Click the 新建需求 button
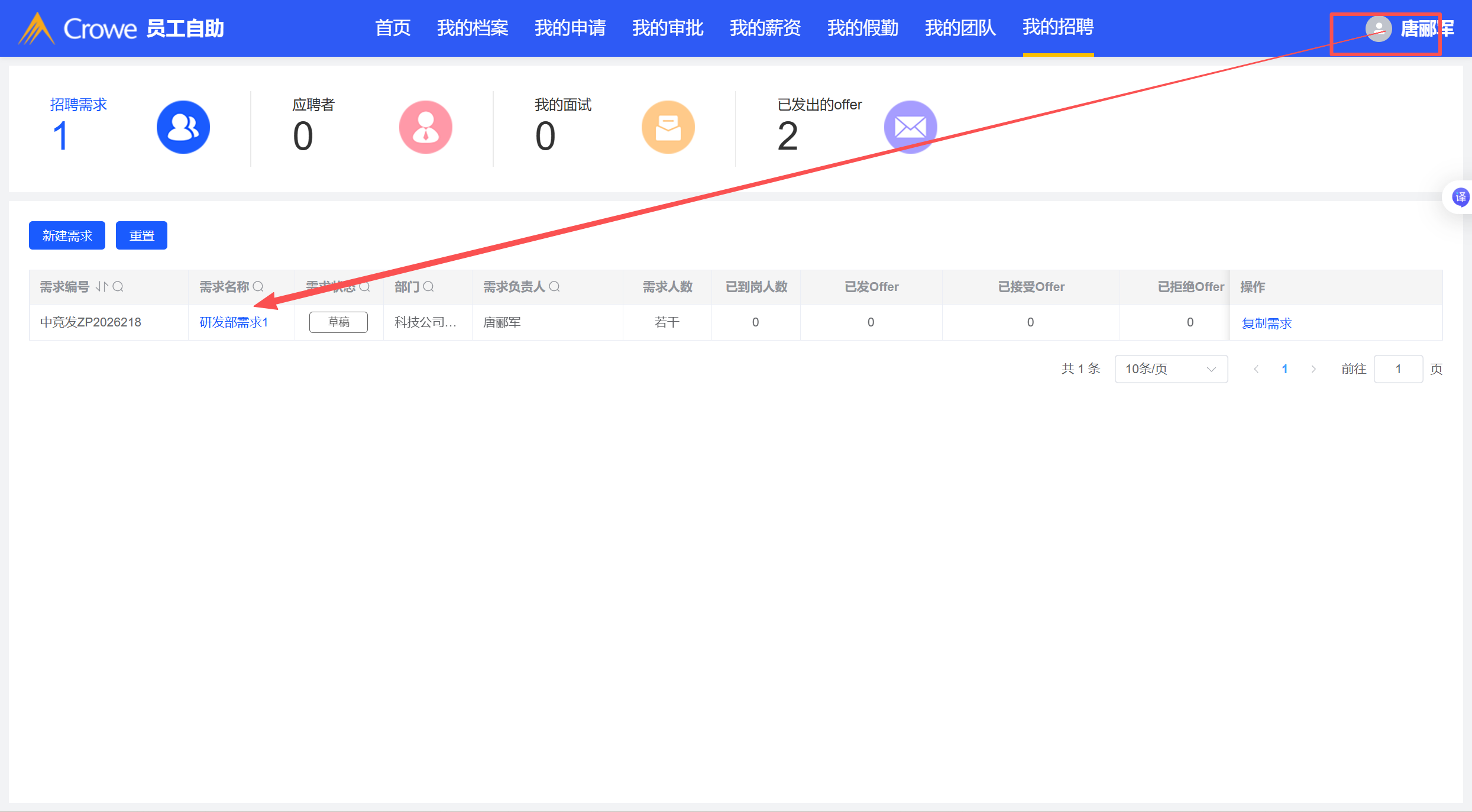The width and height of the screenshot is (1472, 812). click(x=67, y=236)
